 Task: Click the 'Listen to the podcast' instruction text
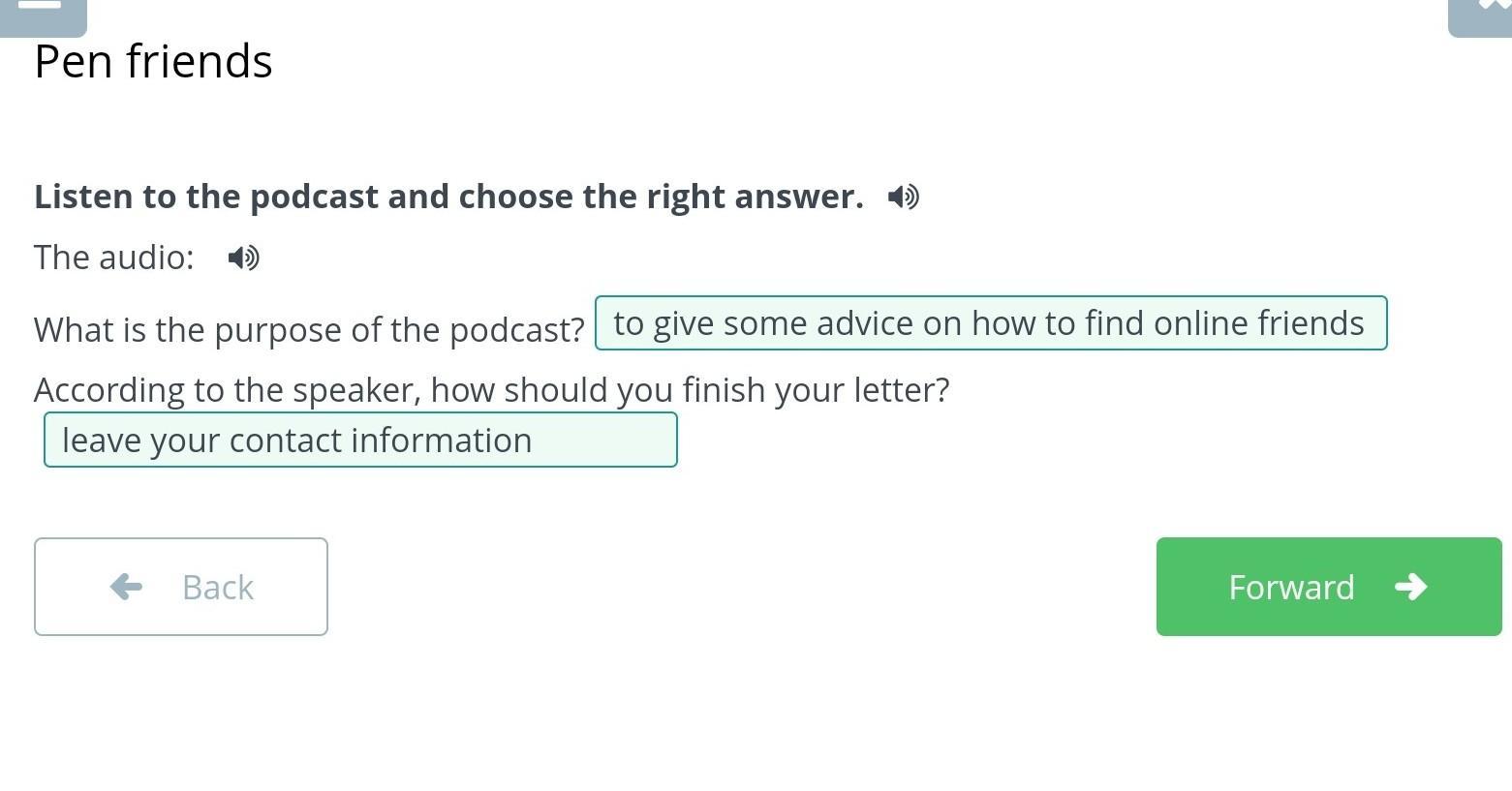(x=448, y=197)
